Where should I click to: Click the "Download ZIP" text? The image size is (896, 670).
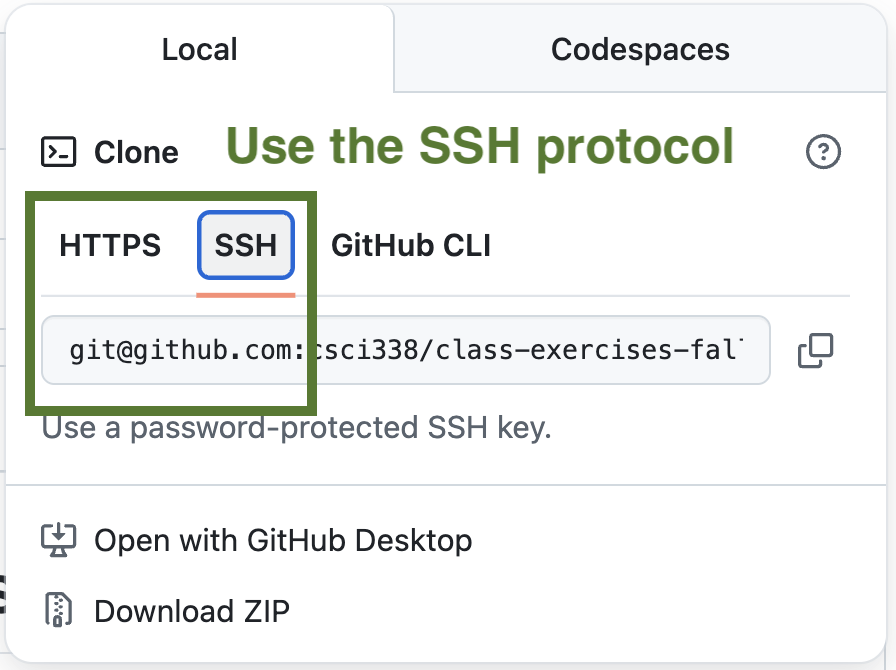(x=192, y=610)
